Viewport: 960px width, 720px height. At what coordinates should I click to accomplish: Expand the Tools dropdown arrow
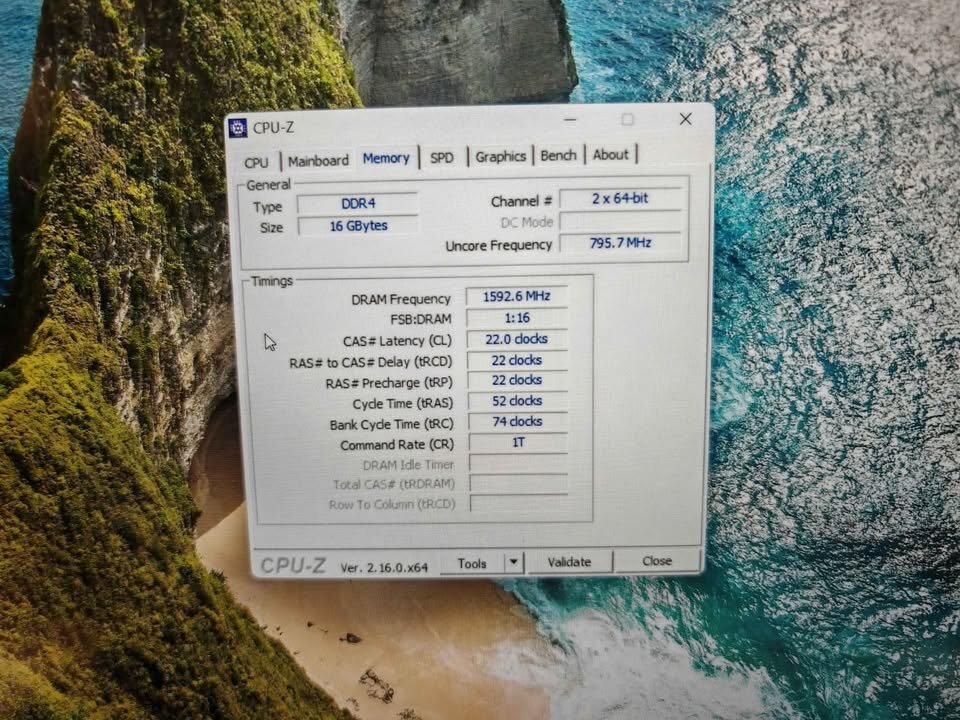(x=514, y=563)
